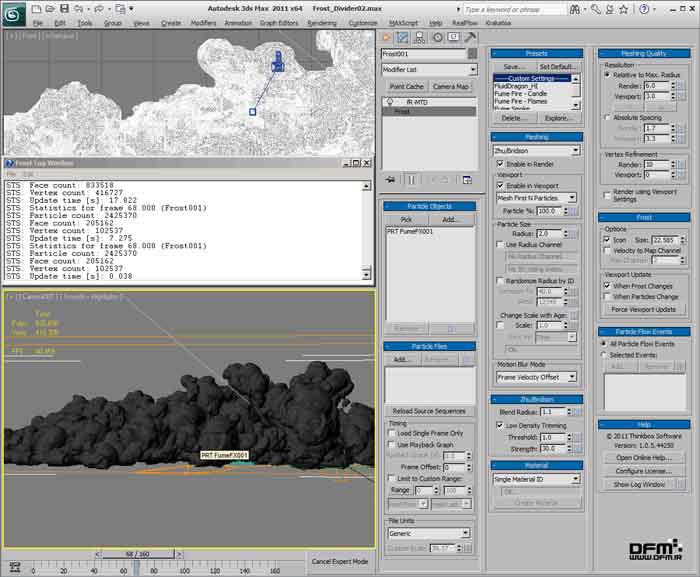Click the Cancel Expert Mode button

point(340,561)
